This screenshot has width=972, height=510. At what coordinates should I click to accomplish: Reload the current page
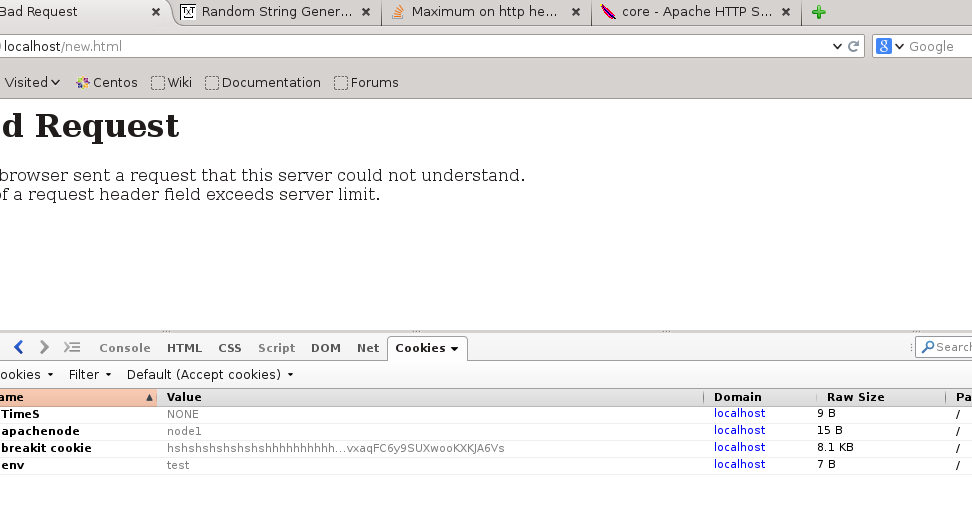(854, 46)
